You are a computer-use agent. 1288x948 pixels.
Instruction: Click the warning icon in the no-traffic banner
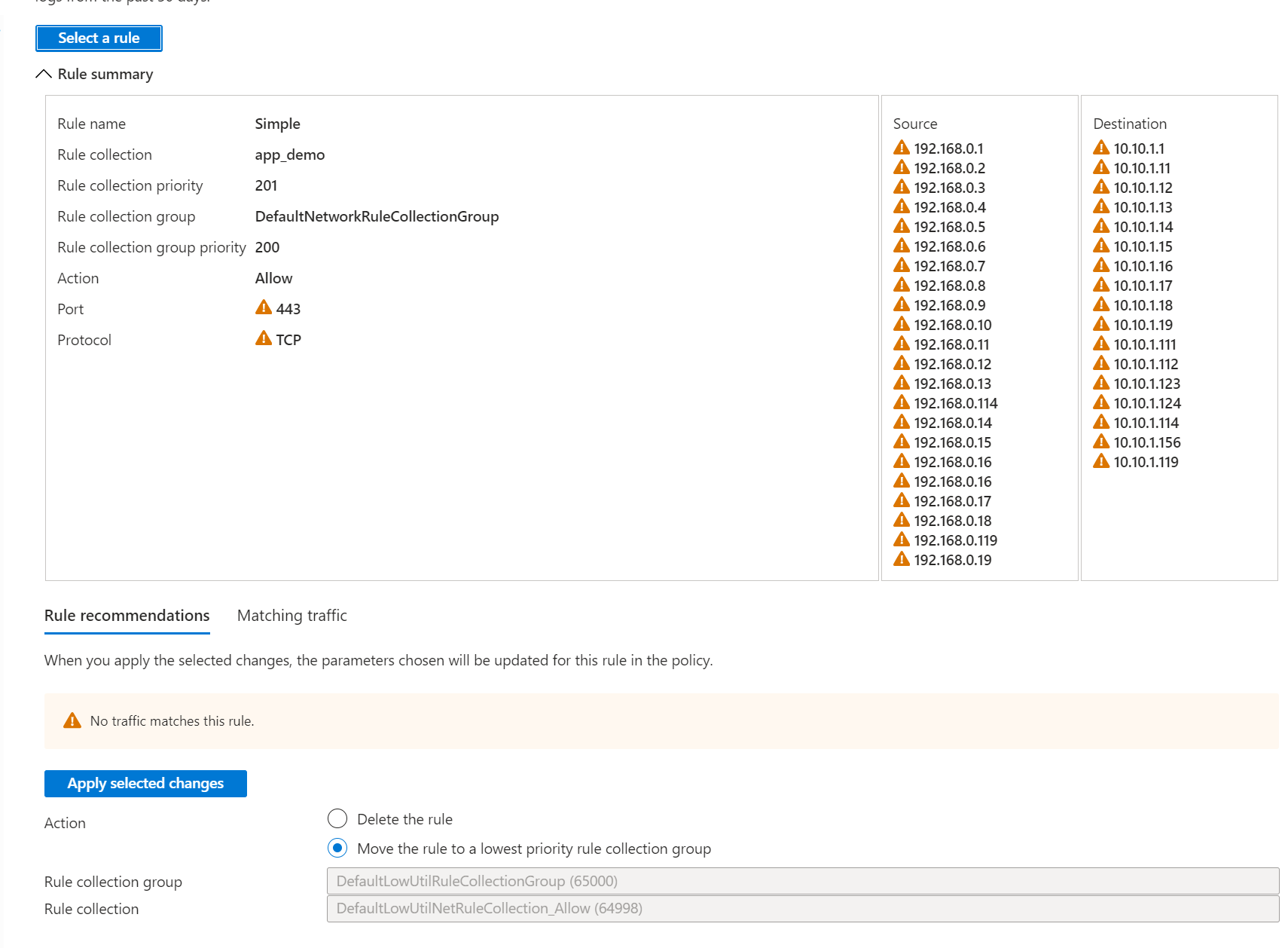[x=72, y=720]
